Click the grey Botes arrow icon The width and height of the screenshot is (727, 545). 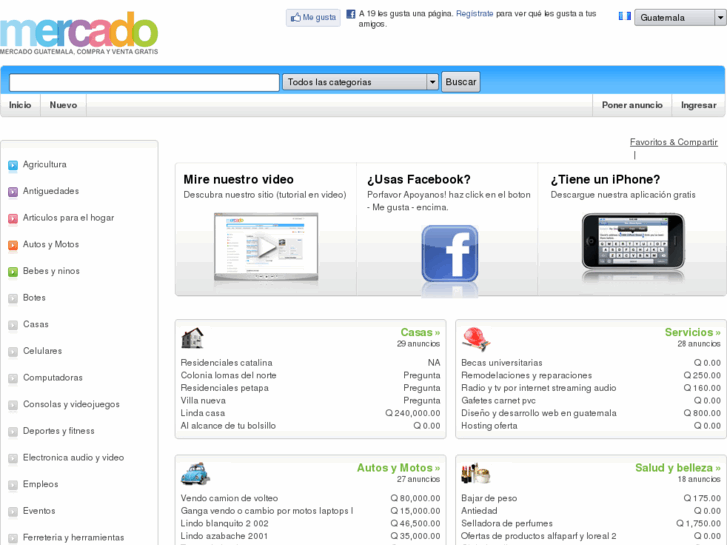tap(13, 298)
